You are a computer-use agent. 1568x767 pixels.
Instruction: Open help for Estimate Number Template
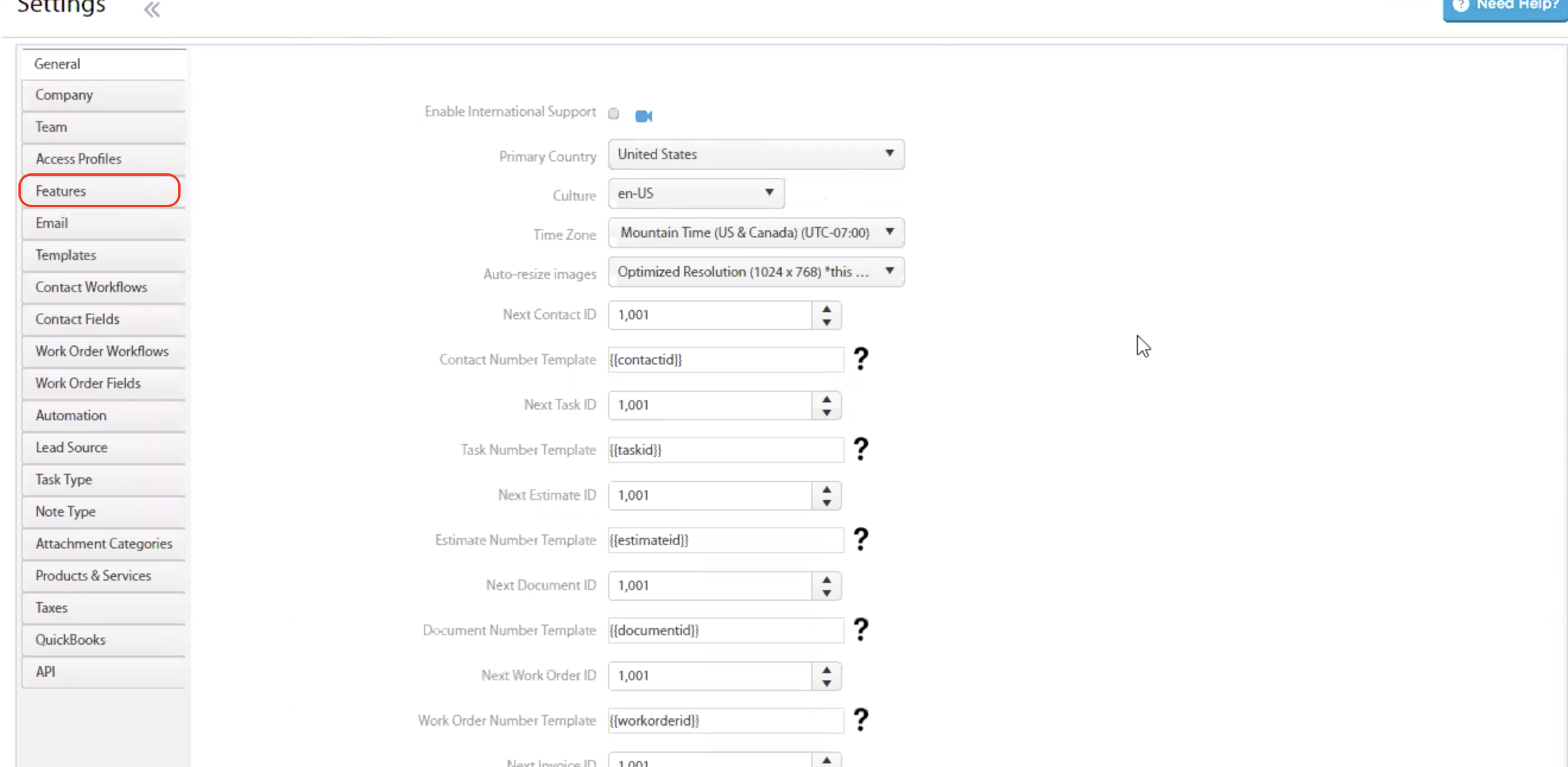pos(861,539)
